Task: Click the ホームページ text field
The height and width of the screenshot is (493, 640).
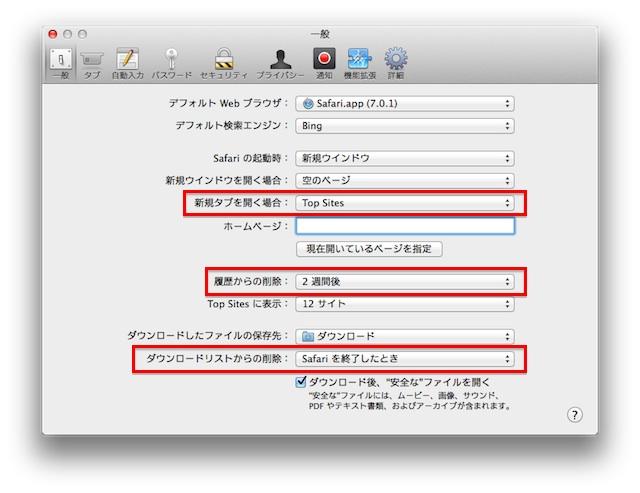Action: [x=405, y=226]
